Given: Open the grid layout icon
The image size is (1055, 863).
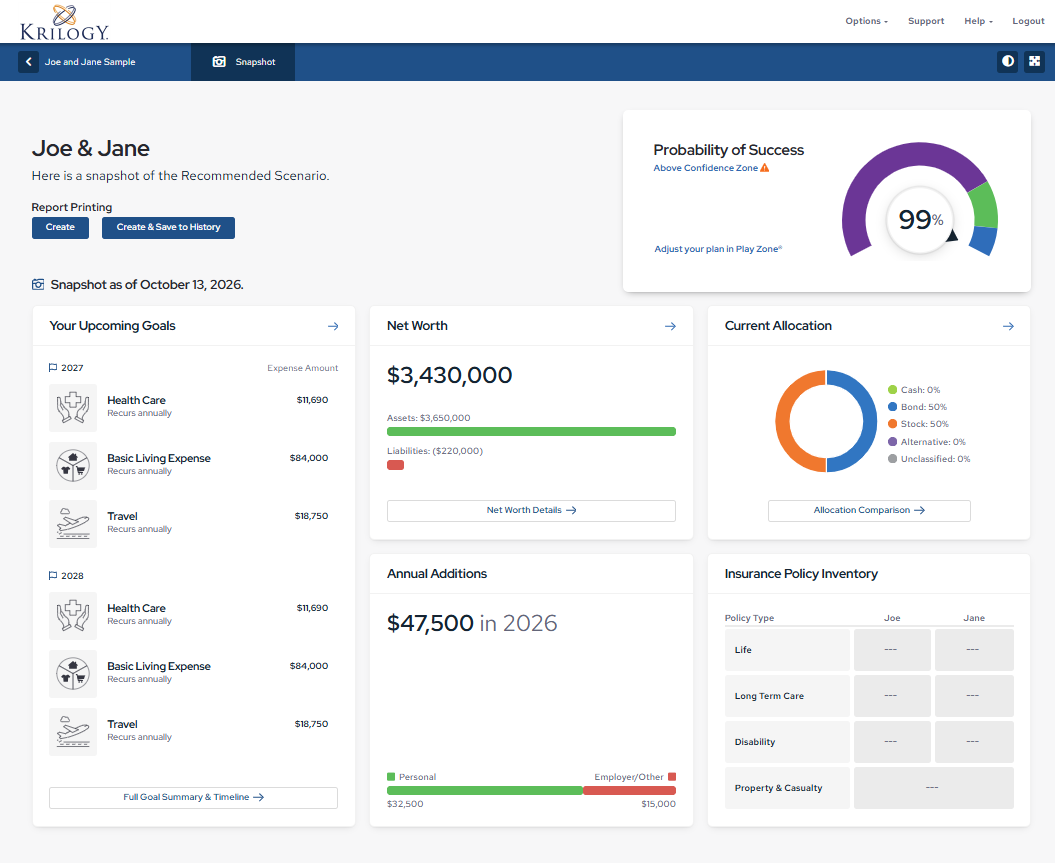Looking at the screenshot, I should (1034, 61).
